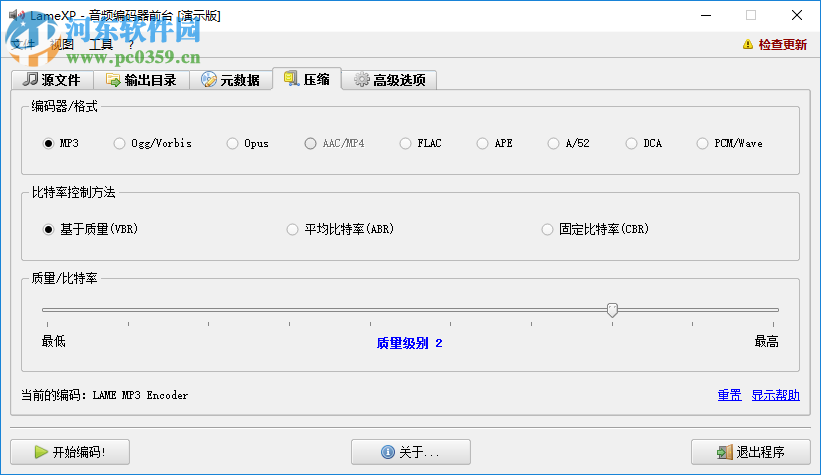
Task: Open the 显示帮助 help link
Action: [775, 395]
